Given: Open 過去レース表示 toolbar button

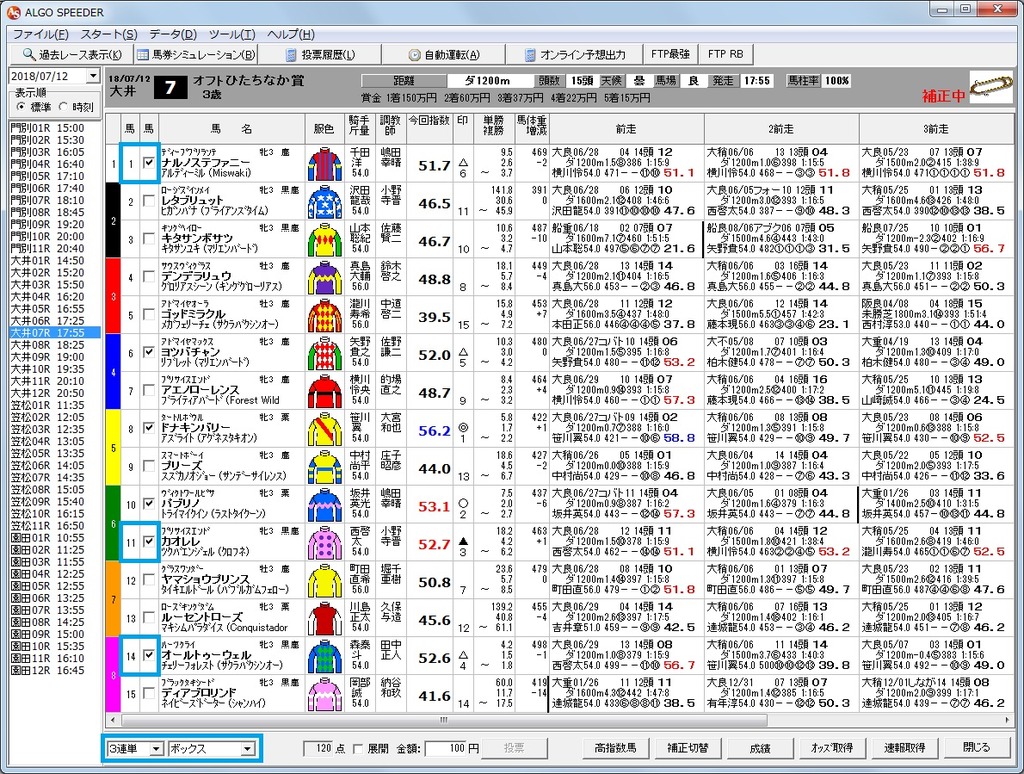Looking at the screenshot, I should [x=72, y=54].
